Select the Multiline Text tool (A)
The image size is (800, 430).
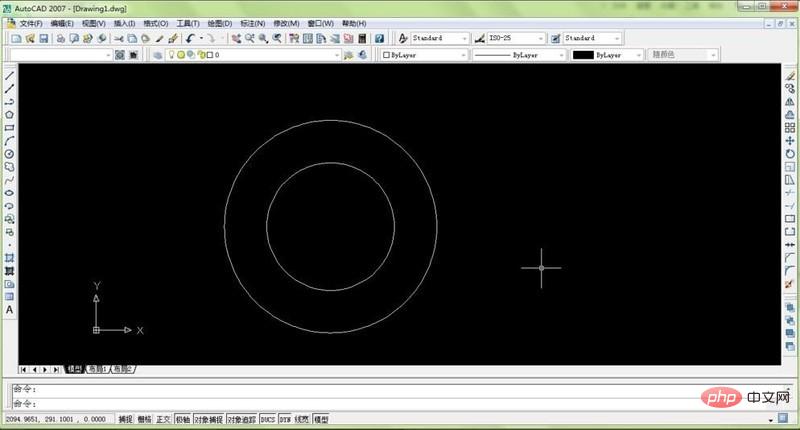click(x=9, y=310)
